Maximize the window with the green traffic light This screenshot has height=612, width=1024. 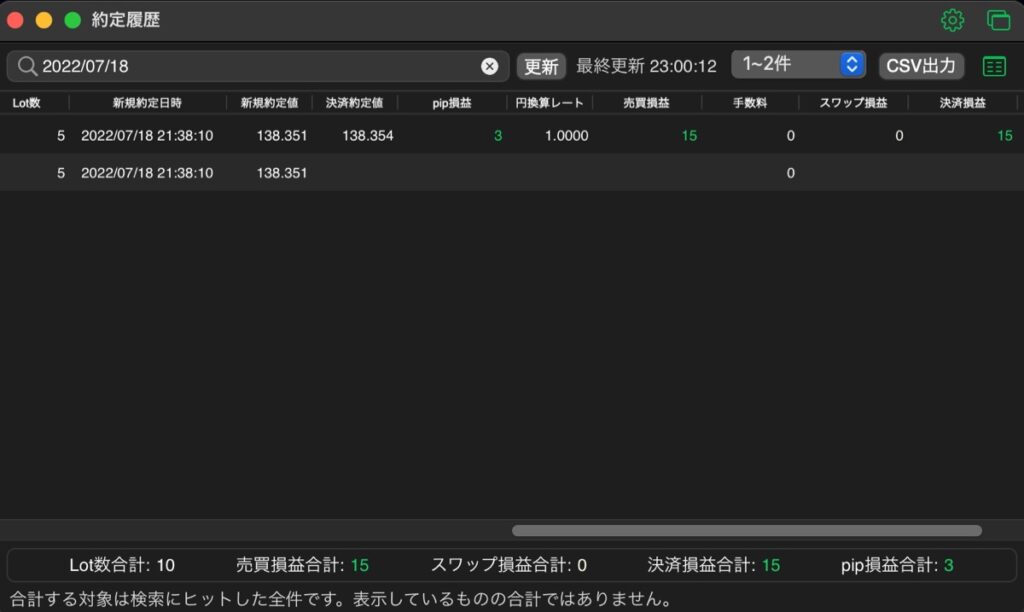coord(72,20)
